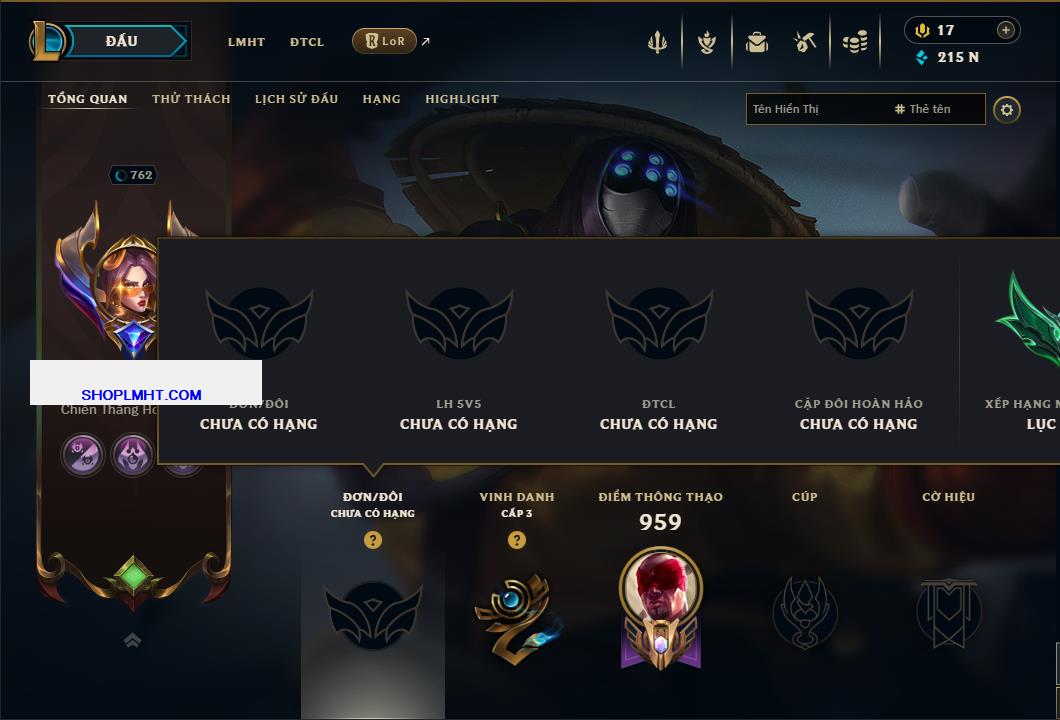Expand the profile banner chevron arrow
Viewport: 1060px width, 720px height.
pos(132,640)
